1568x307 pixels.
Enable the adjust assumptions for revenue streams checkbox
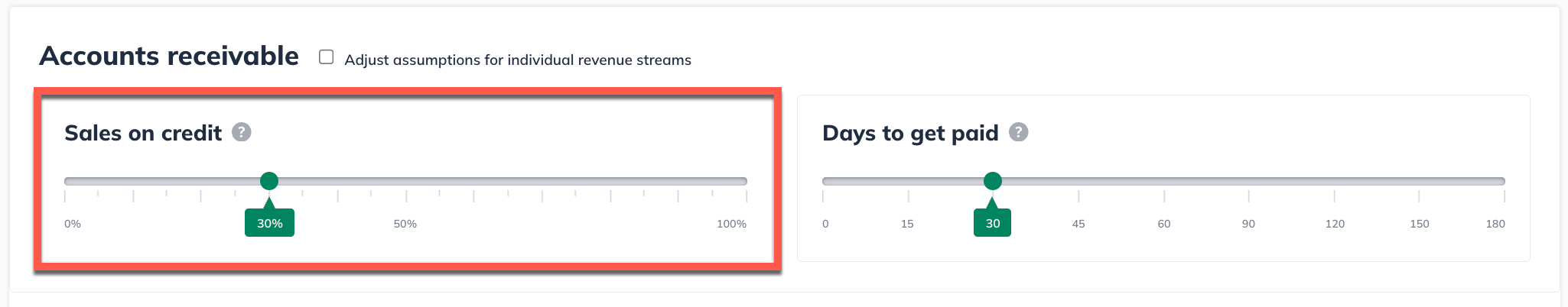(327, 57)
